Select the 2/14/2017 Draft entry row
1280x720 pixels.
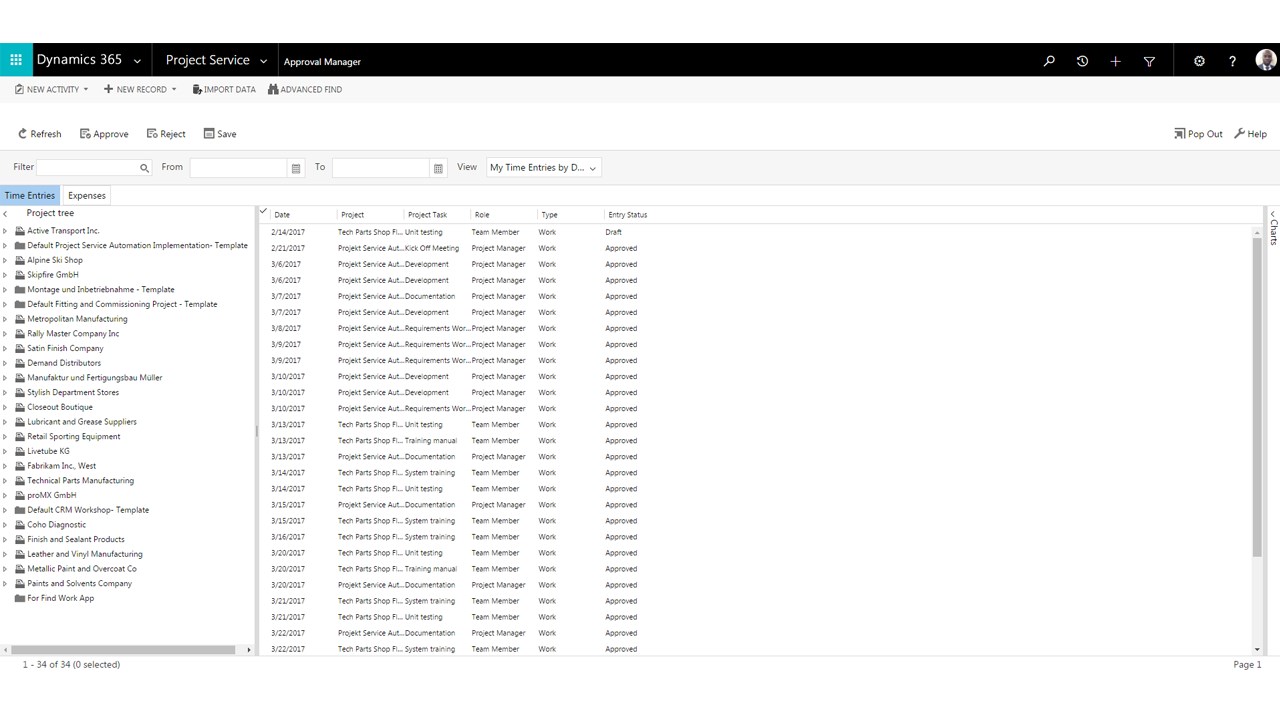(757, 232)
